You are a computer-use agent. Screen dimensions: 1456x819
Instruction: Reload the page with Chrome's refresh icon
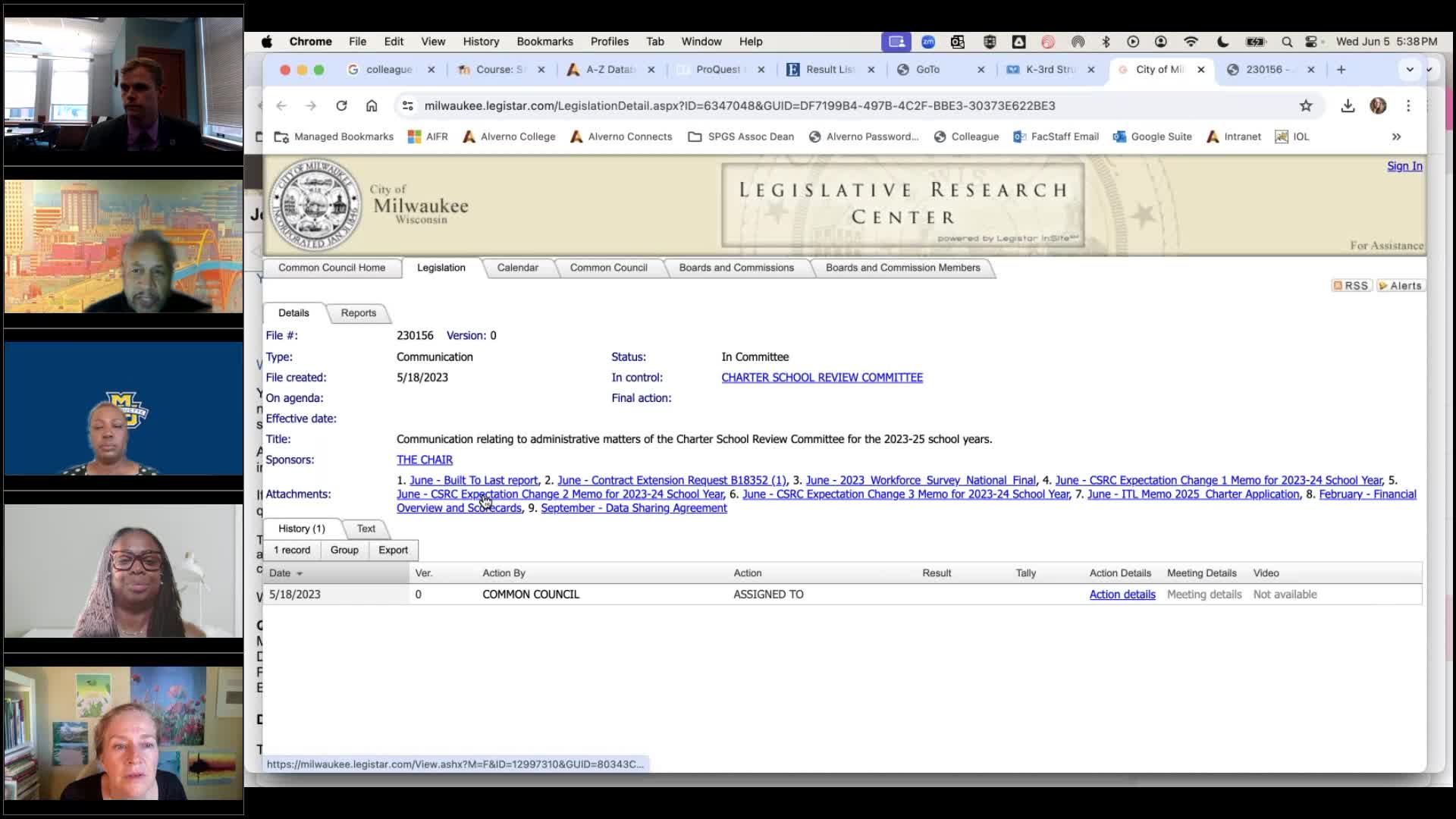[x=341, y=106]
